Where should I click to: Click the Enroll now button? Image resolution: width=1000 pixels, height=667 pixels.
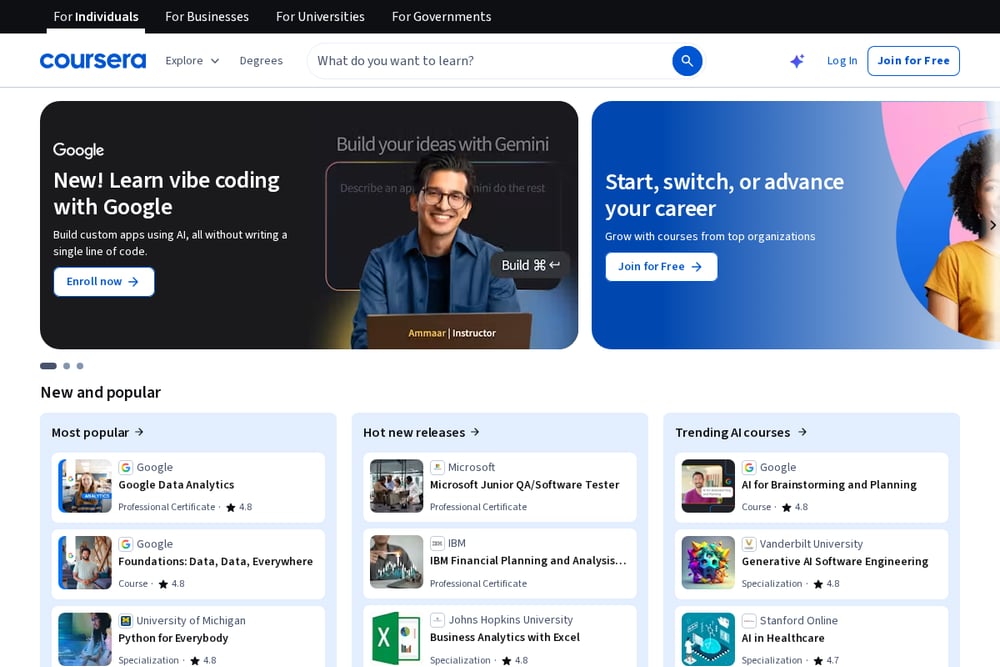104,281
